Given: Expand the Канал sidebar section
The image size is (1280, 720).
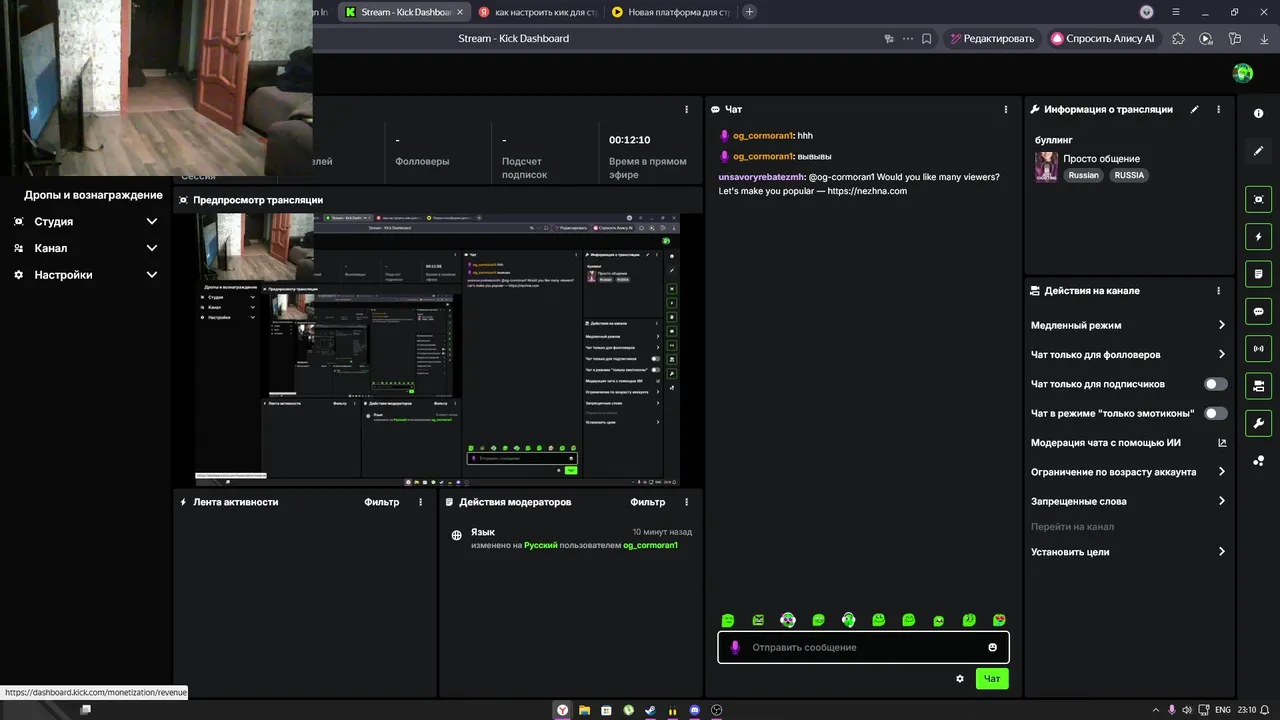Looking at the screenshot, I should 86,248.
